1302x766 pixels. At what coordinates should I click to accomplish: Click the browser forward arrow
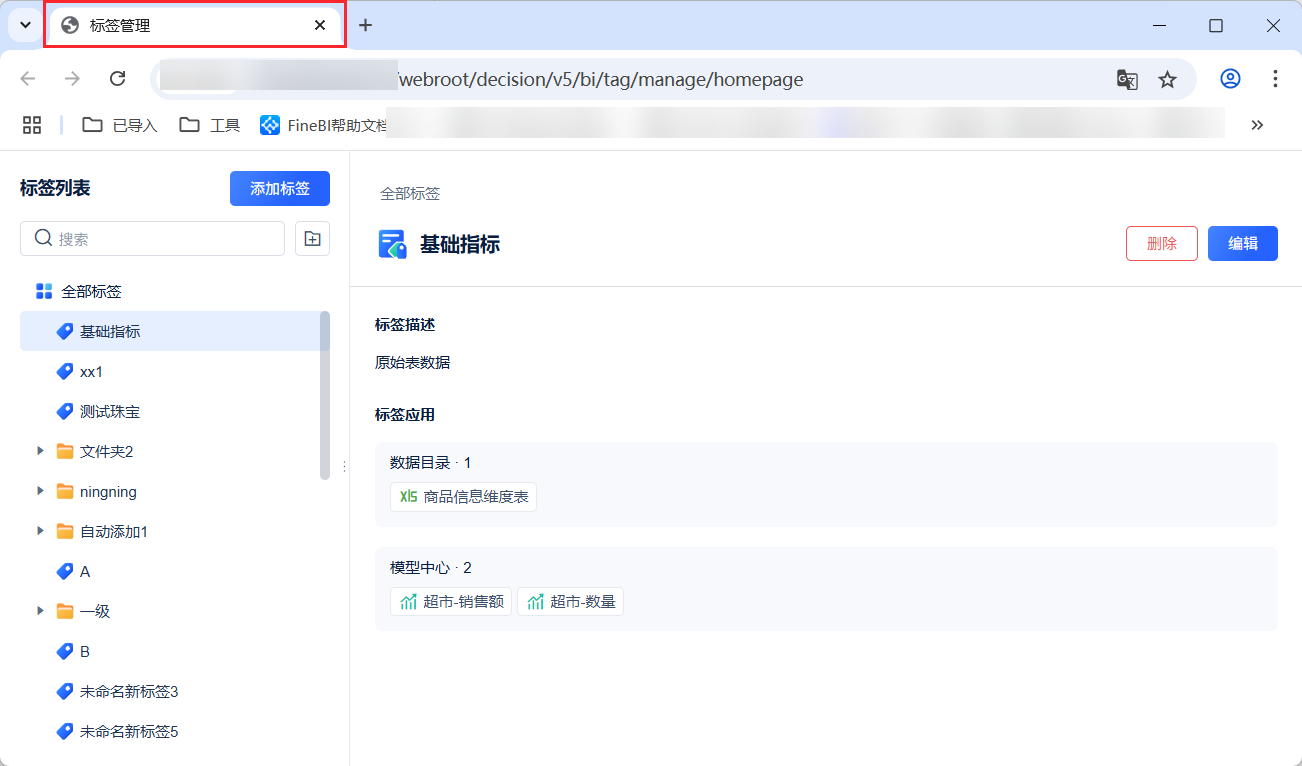pyautogui.click(x=72, y=79)
